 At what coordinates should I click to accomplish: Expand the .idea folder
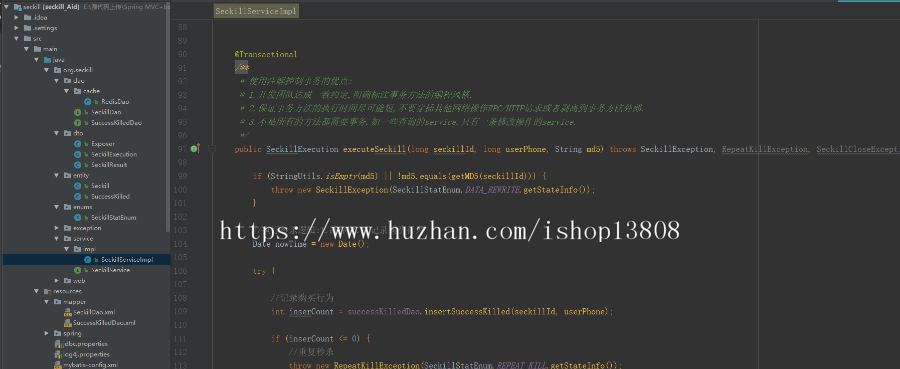[17, 17]
